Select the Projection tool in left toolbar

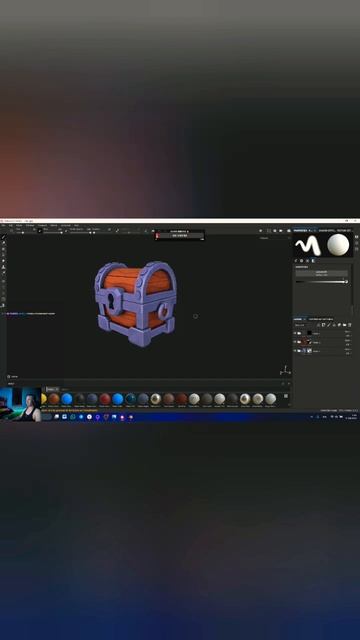[x=4, y=249]
